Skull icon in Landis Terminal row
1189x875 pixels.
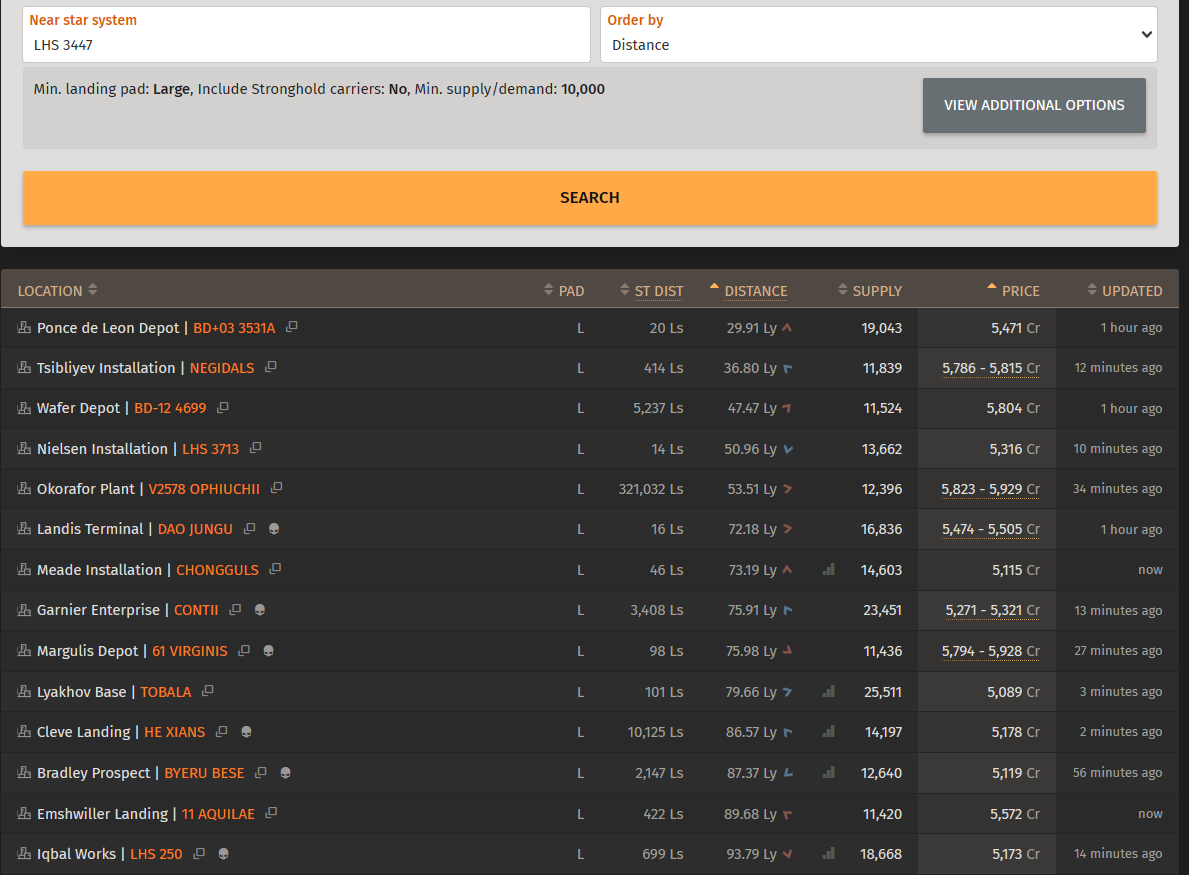click(275, 528)
